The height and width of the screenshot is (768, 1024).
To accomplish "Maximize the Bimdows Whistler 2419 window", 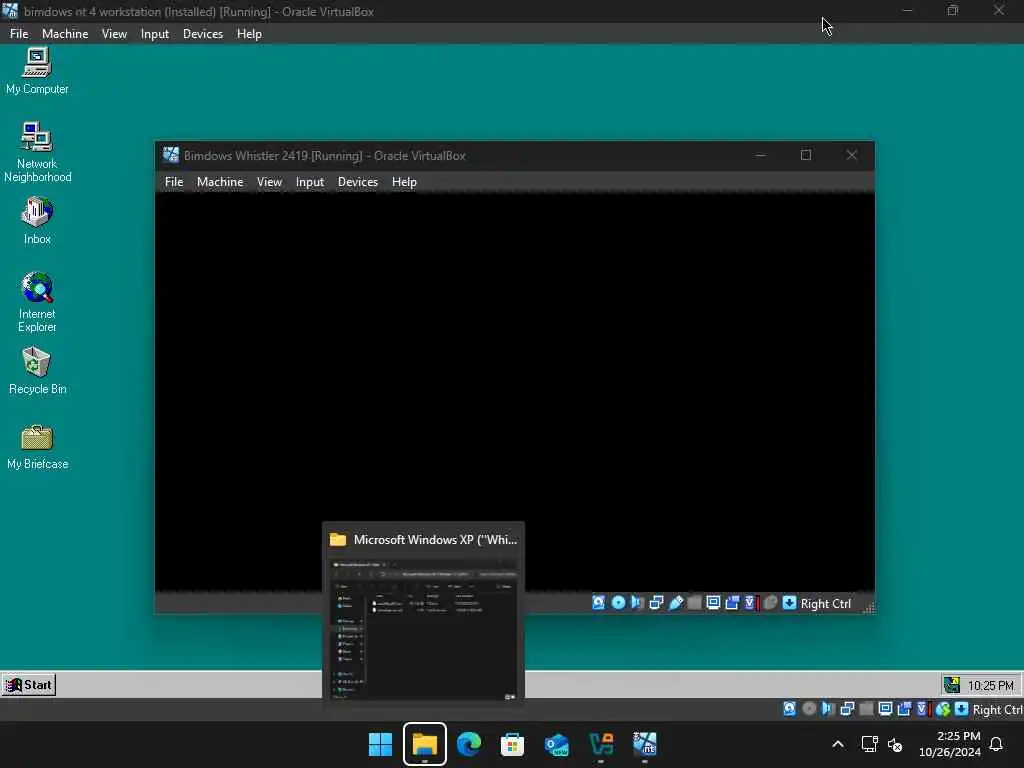I will pos(806,155).
